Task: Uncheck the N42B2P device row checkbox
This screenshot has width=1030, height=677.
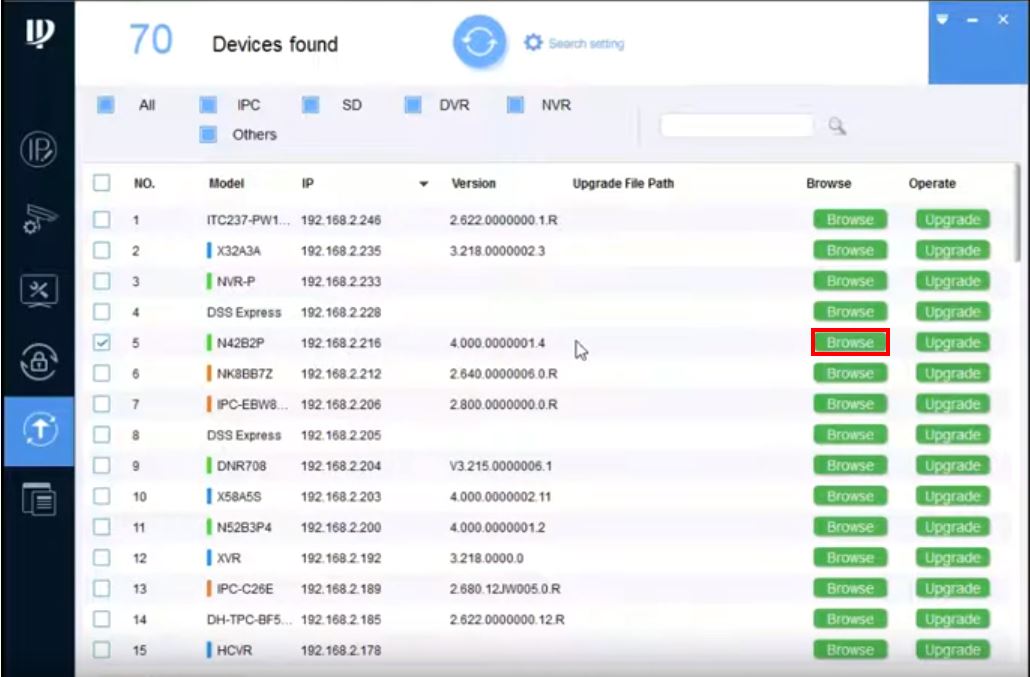Action: pos(102,343)
